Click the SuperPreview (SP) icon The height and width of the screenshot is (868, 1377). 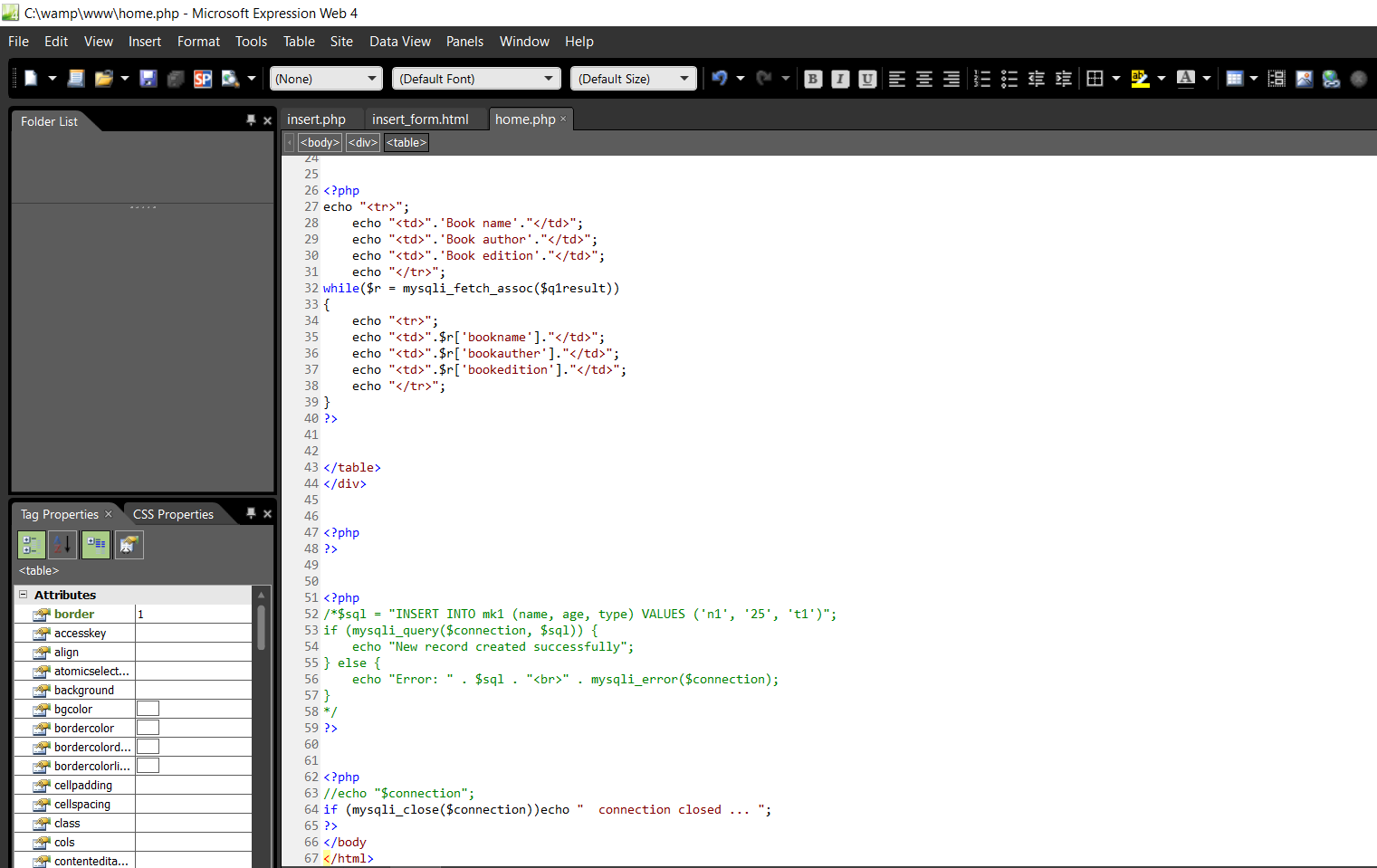[203, 79]
